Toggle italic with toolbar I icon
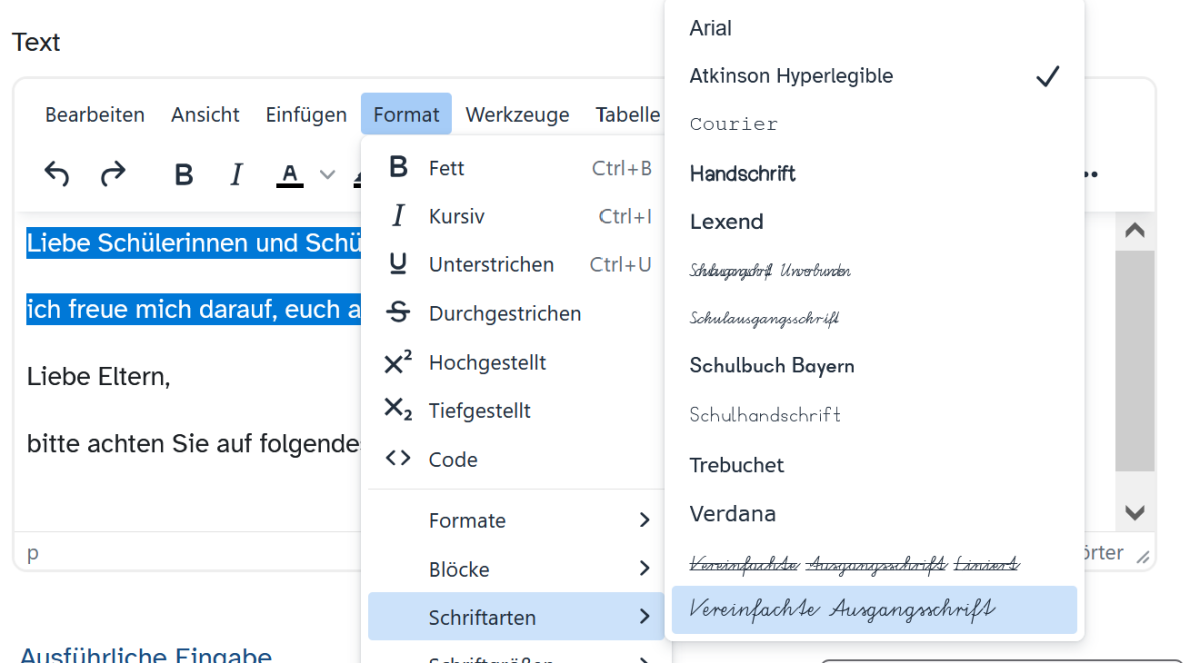This screenshot has height=663, width=1200. (236, 175)
